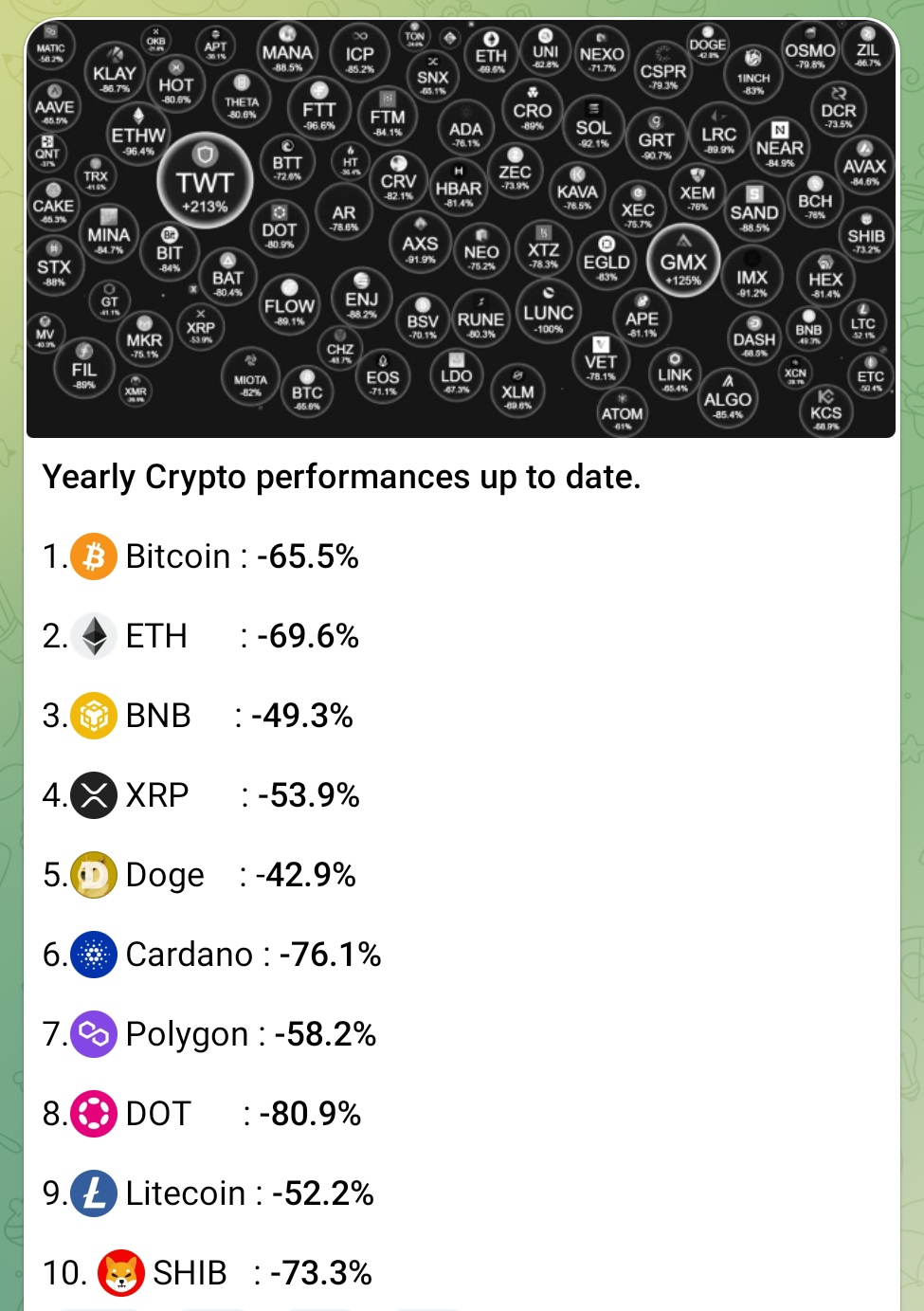Viewport: 924px width, 1311px height.
Task: Click the Litecoin blue icon
Action: point(94,1193)
